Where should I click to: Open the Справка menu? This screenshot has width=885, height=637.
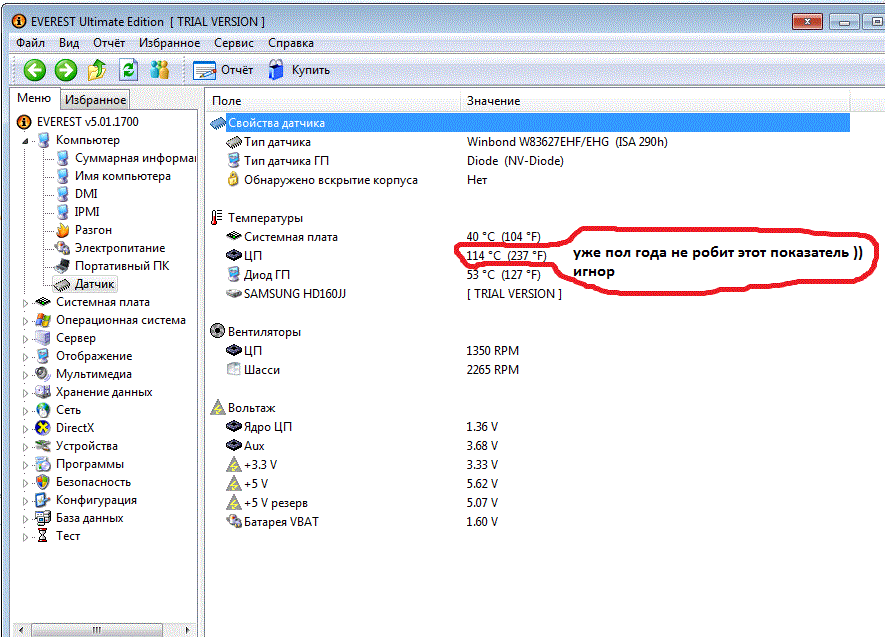(x=291, y=43)
